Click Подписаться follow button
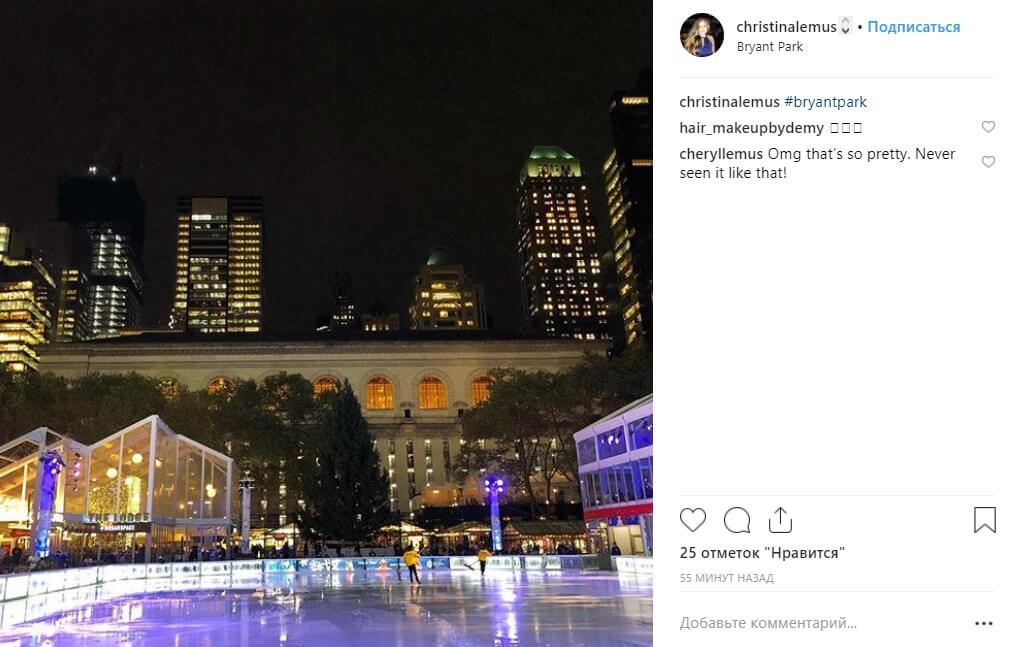 (913, 27)
